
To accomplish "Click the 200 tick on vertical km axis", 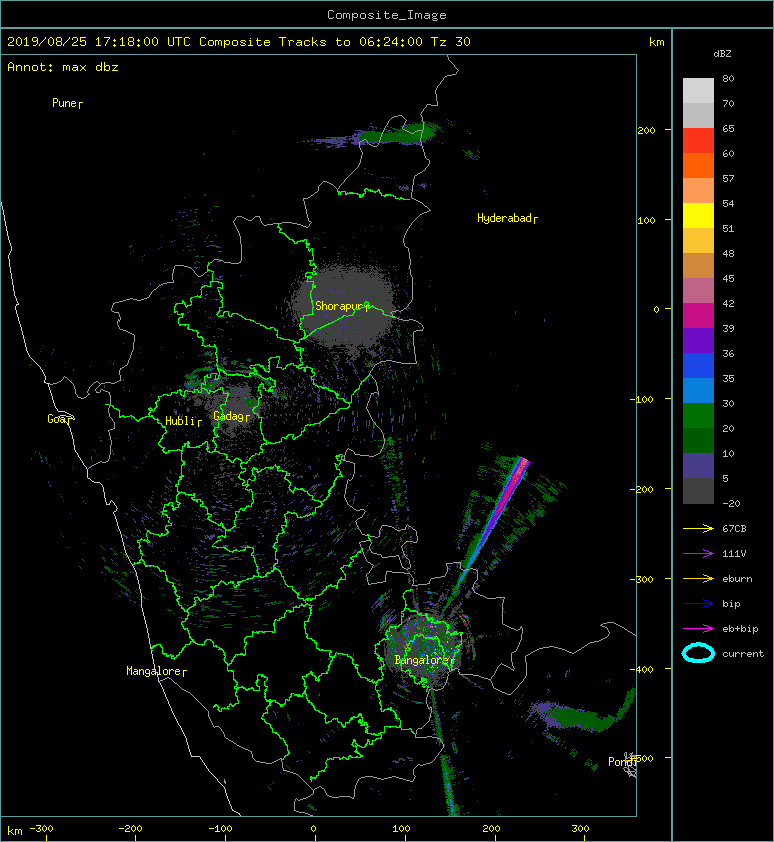I will [646, 130].
